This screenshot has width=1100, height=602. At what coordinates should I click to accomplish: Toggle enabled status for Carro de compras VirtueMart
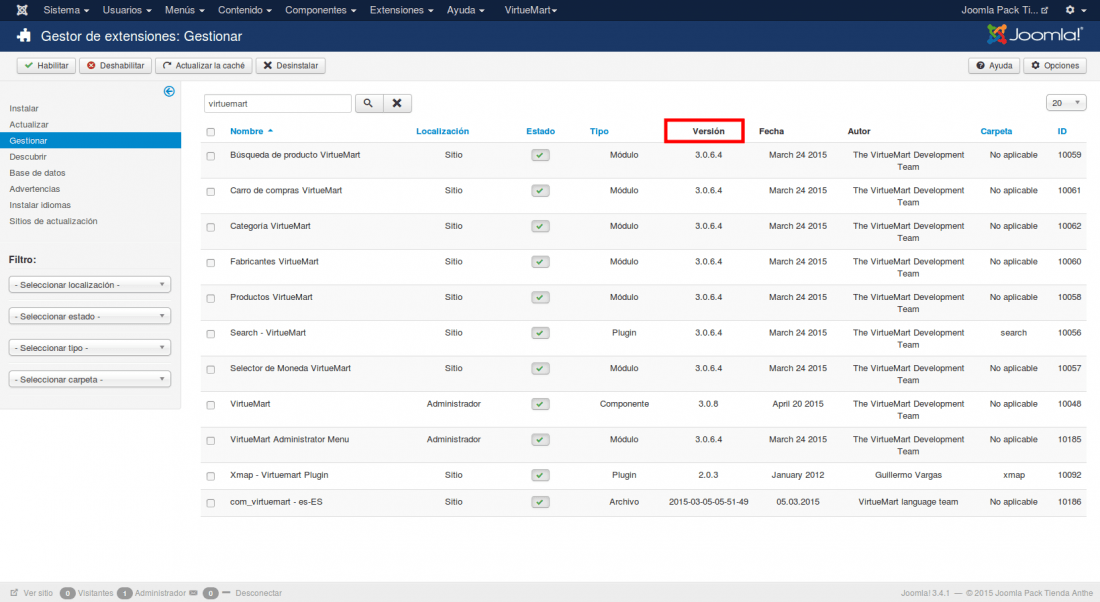click(540, 191)
